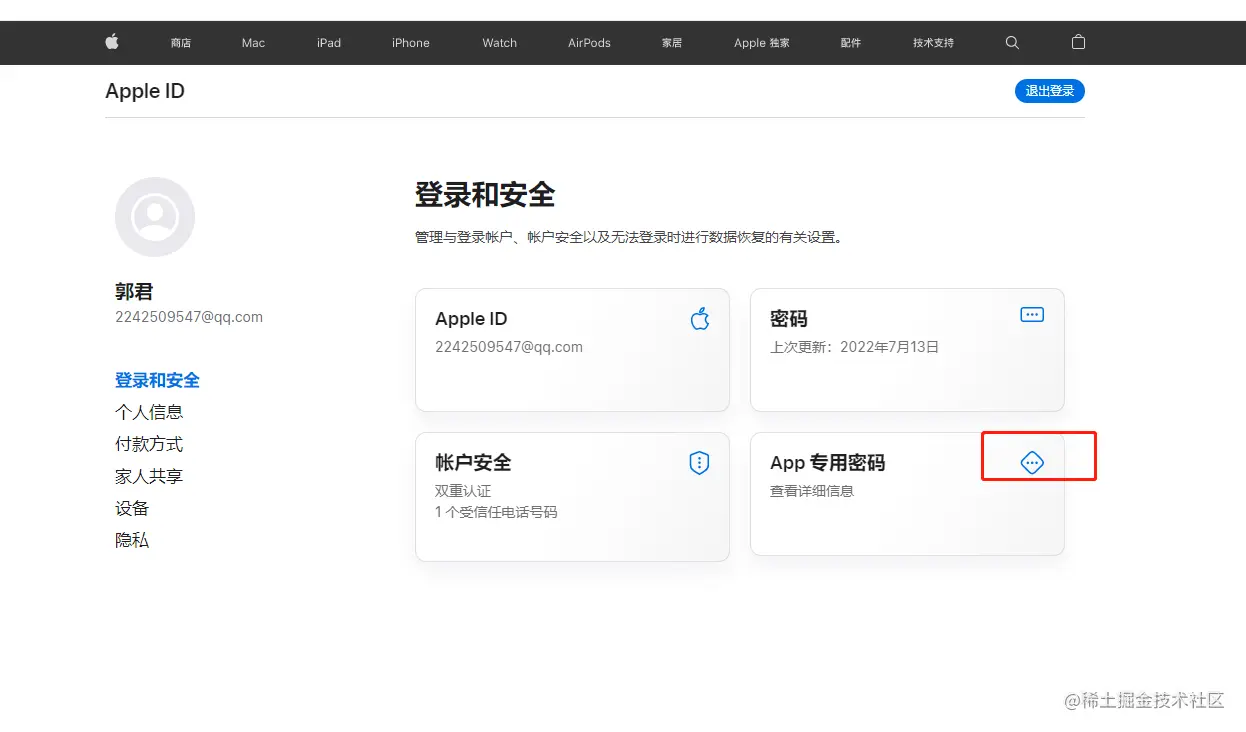Click the Apple logo in the navigation bar
1246x732 pixels.
pos(112,42)
